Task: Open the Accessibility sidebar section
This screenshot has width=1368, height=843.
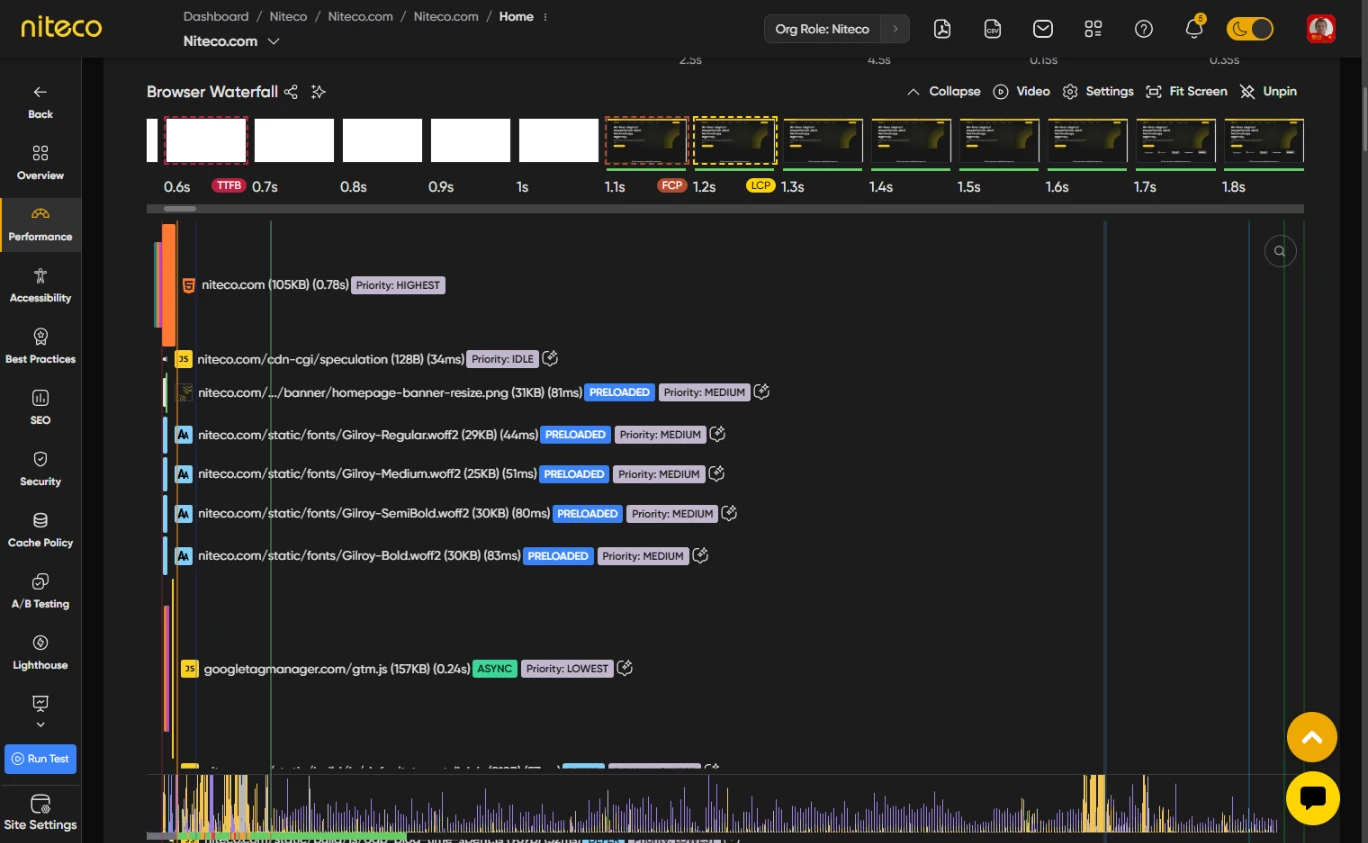Action: (40, 285)
